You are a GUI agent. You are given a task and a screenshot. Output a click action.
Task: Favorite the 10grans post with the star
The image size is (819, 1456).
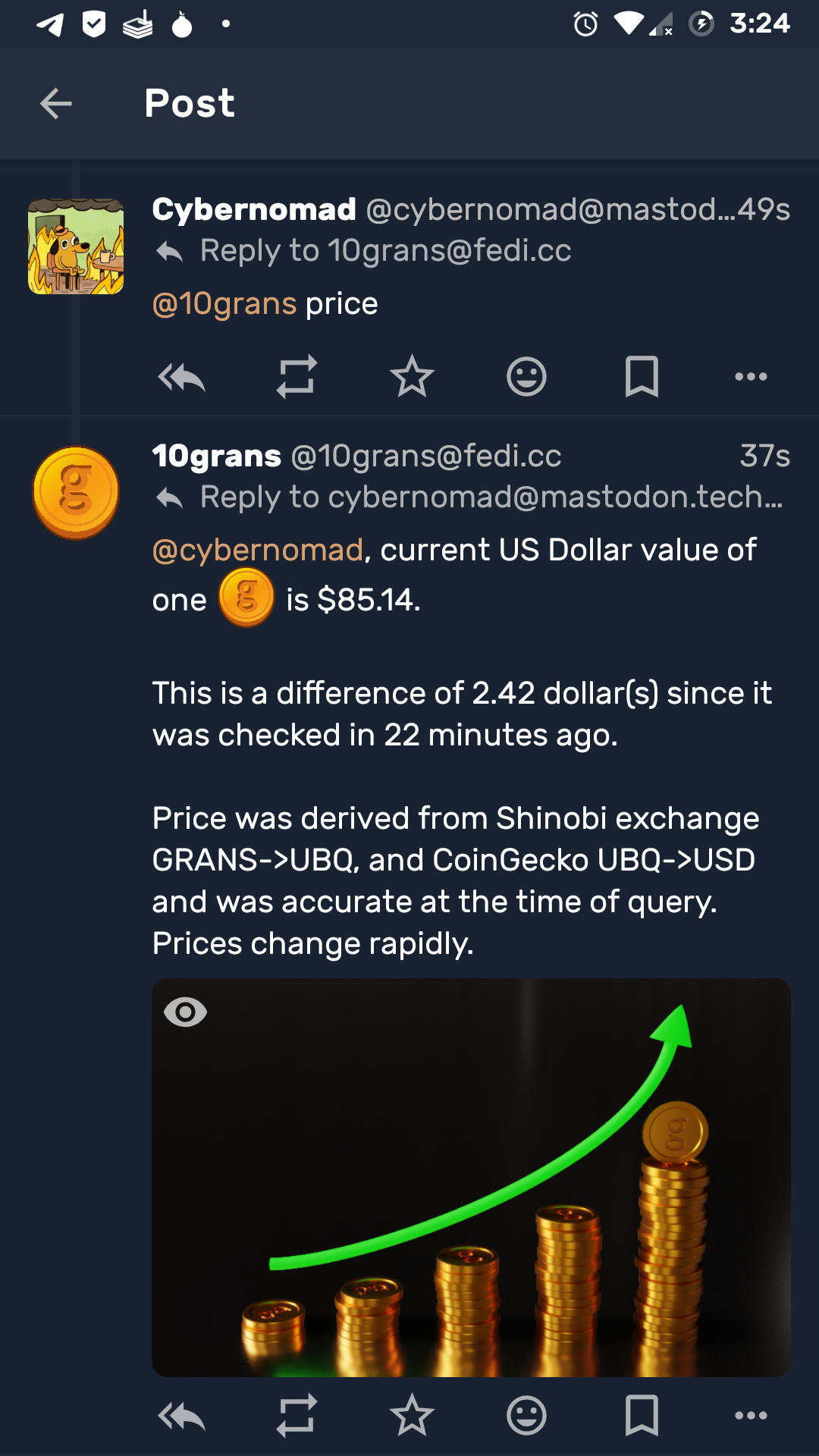[x=412, y=1415]
